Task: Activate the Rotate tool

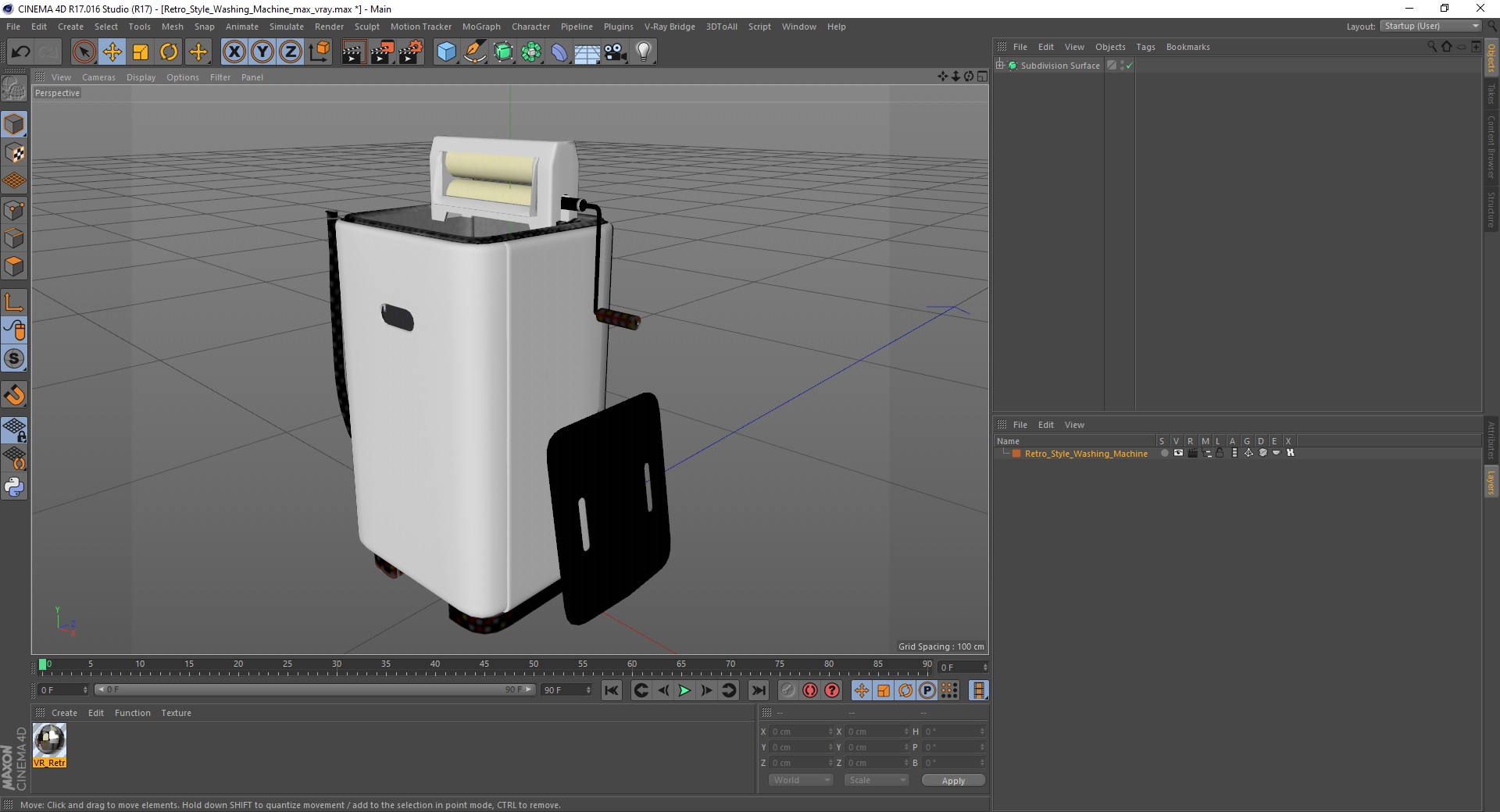Action: click(x=169, y=52)
